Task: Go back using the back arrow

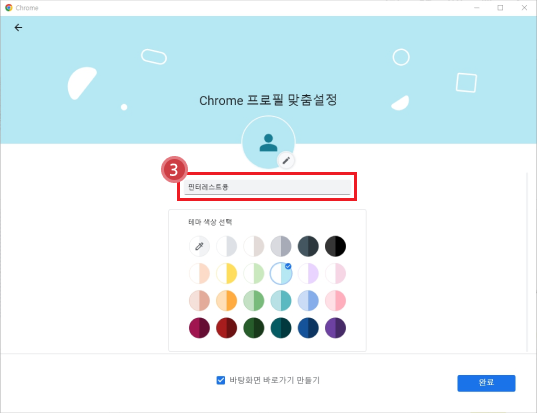Action: (18, 27)
